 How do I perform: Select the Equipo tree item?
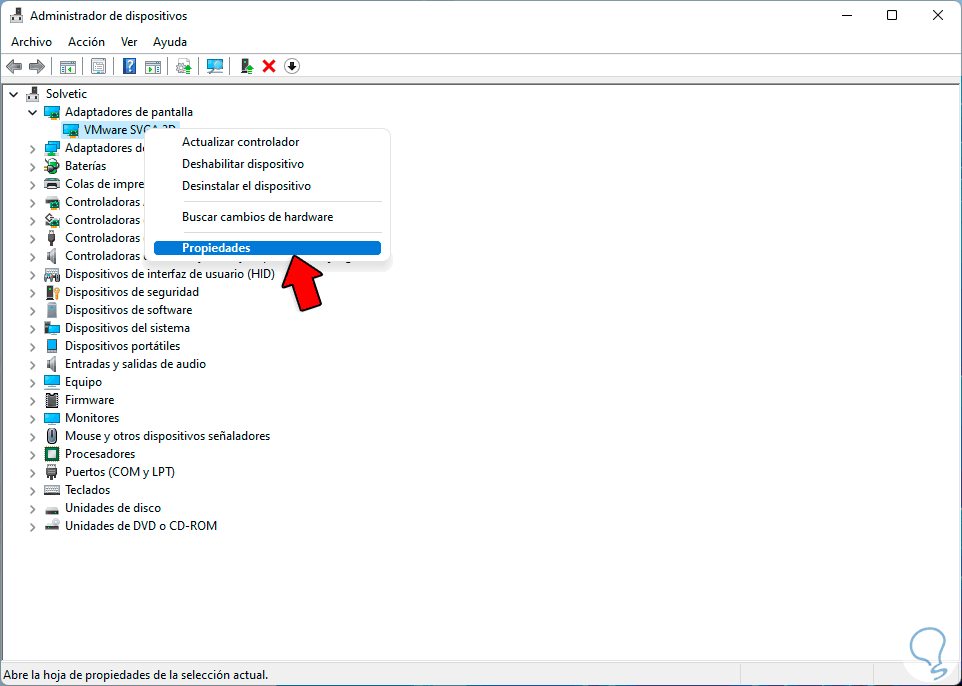click(83, 382)
